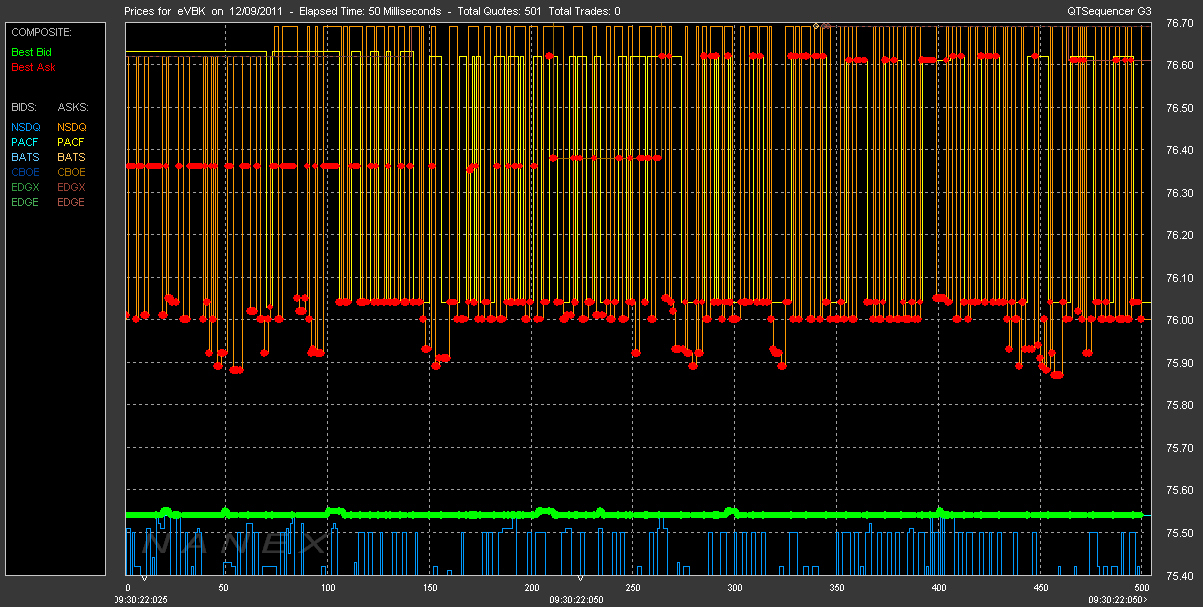Select PACF in the ASKS column
This screenshot has width=1203, height=607.
click(72, 142)
